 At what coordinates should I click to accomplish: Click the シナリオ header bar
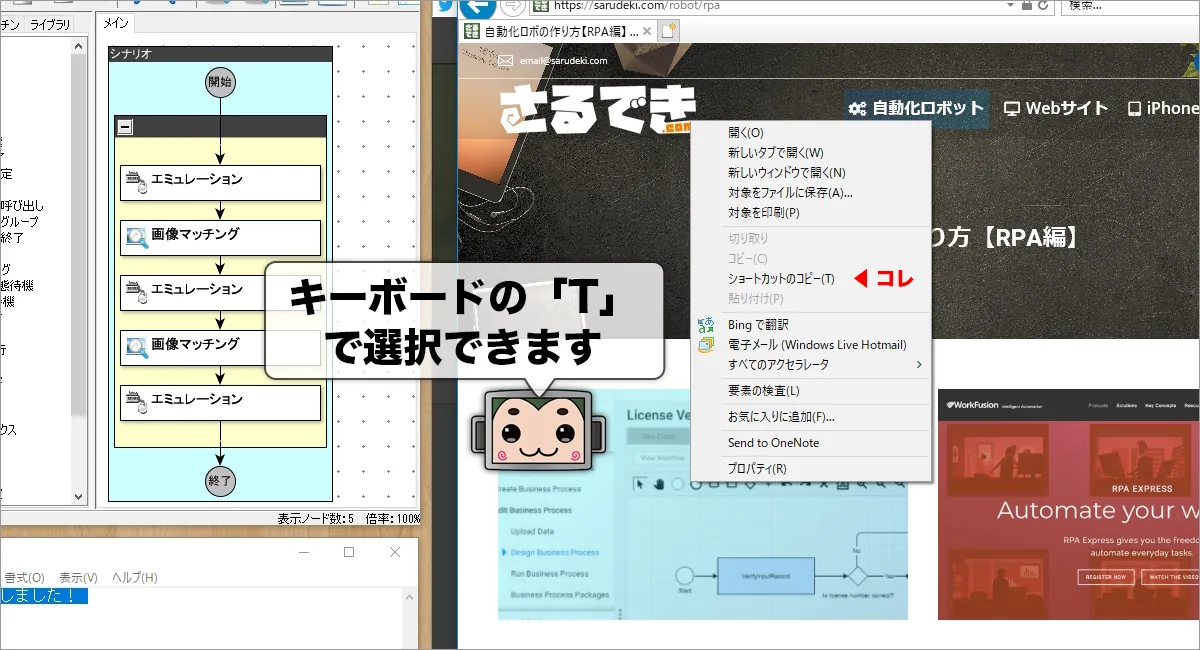[220, 54]
